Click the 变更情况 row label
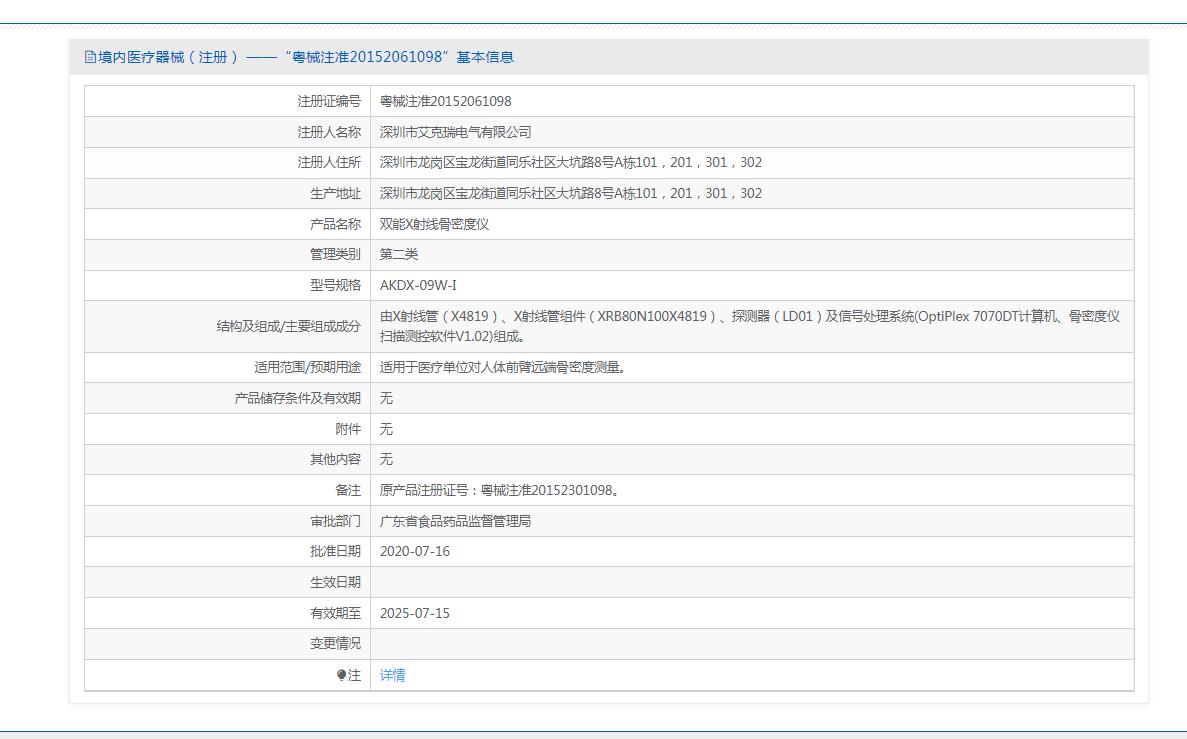This screenshot has height=739, width=1187. click(335, 644)
